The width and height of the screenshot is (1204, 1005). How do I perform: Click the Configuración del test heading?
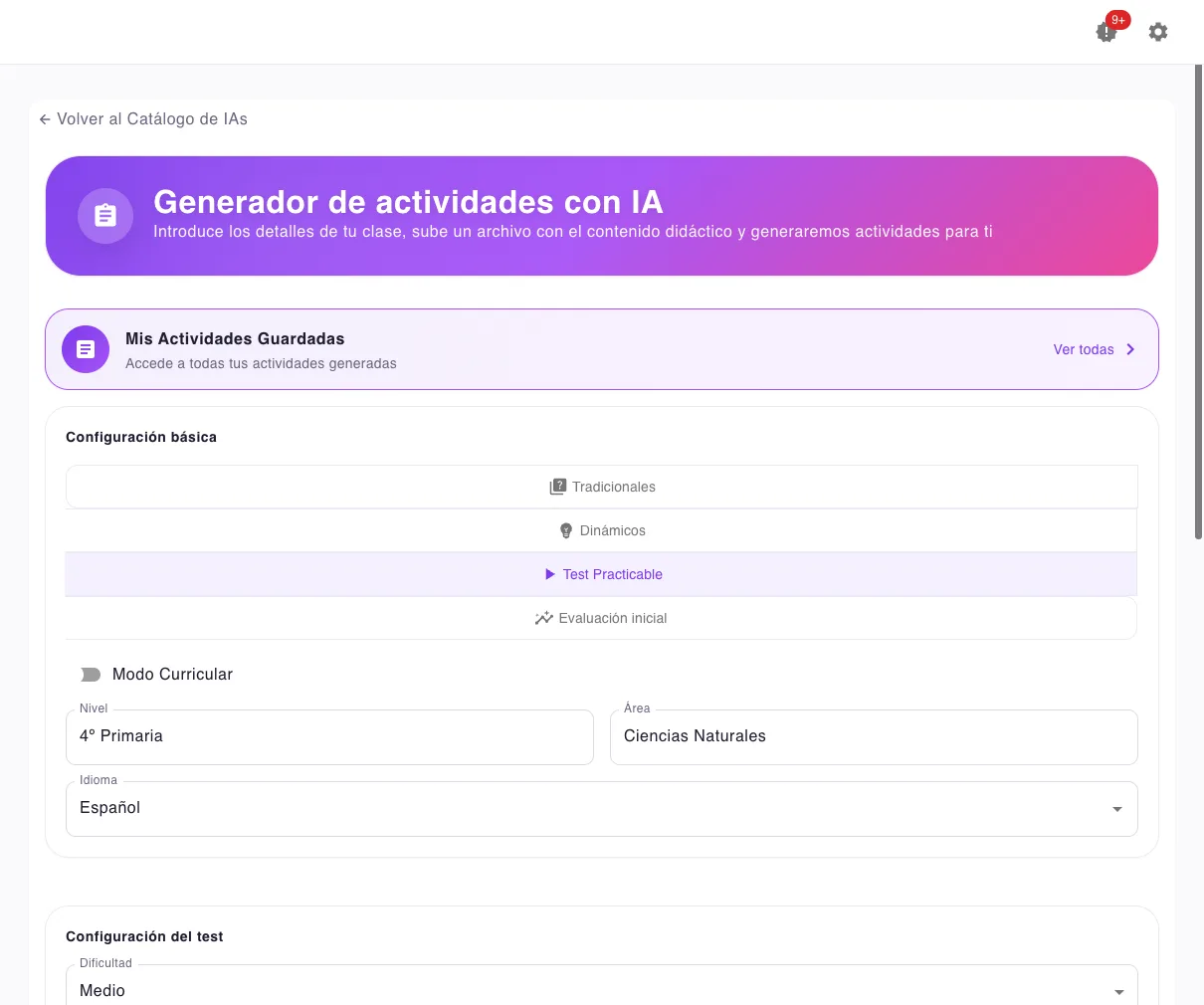click(x=144, y=936)
